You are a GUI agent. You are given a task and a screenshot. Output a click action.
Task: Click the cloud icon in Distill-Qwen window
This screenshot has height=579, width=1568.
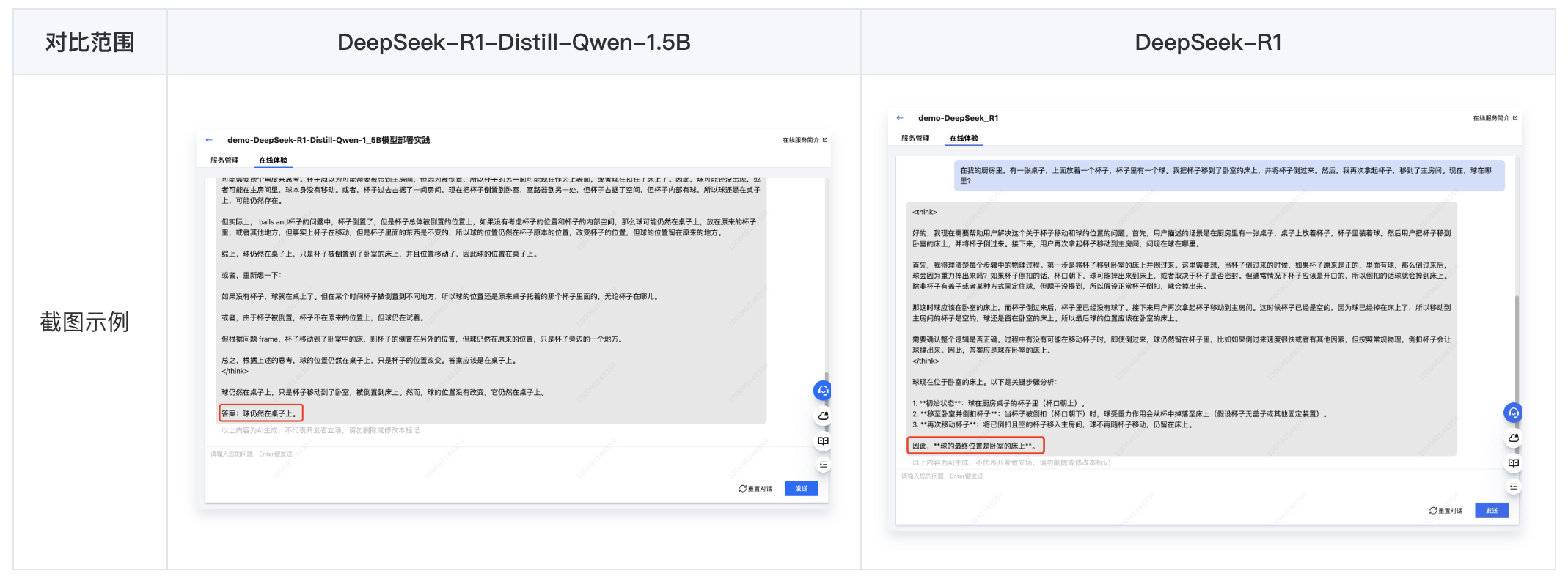click(823, 416)
